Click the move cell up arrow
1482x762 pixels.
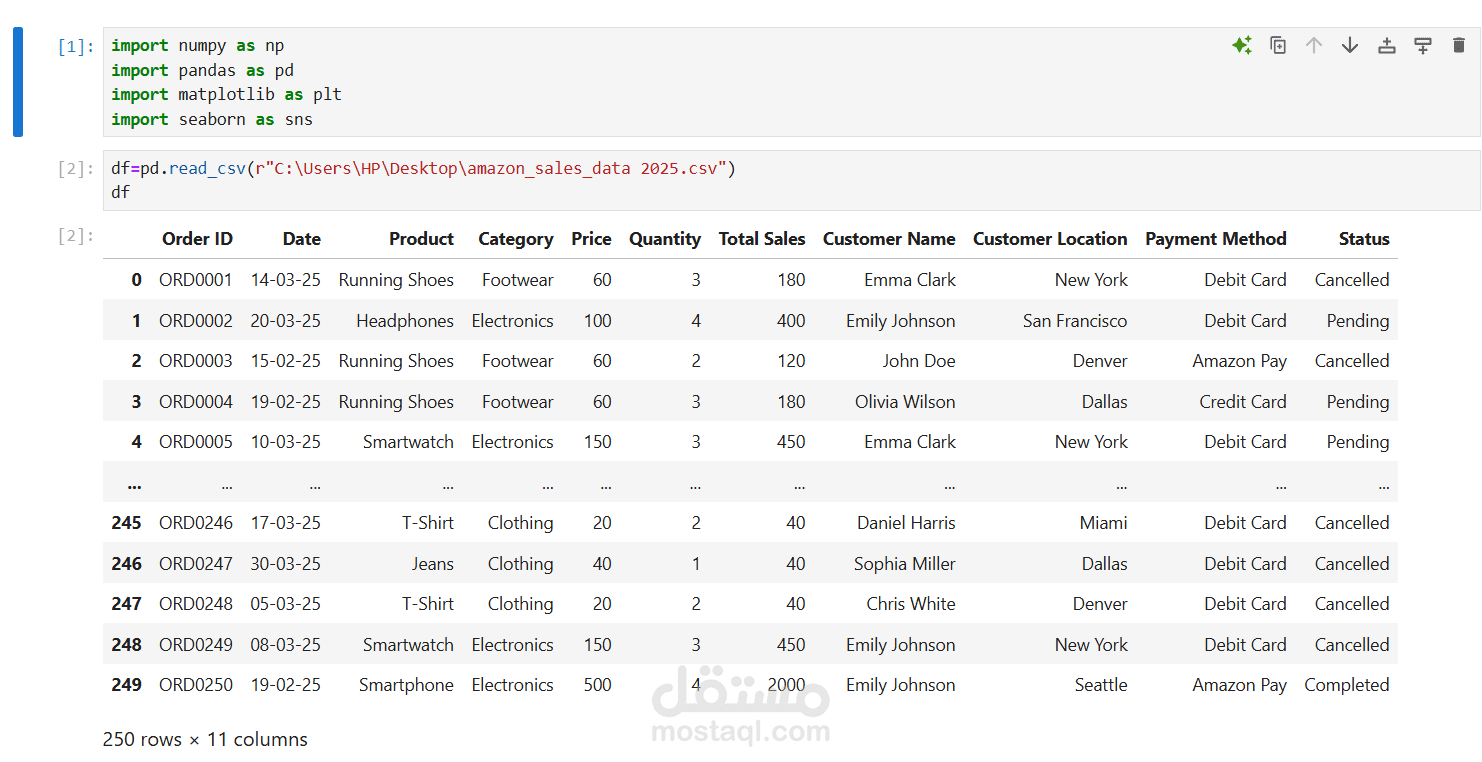click(x=1314, y=45)
